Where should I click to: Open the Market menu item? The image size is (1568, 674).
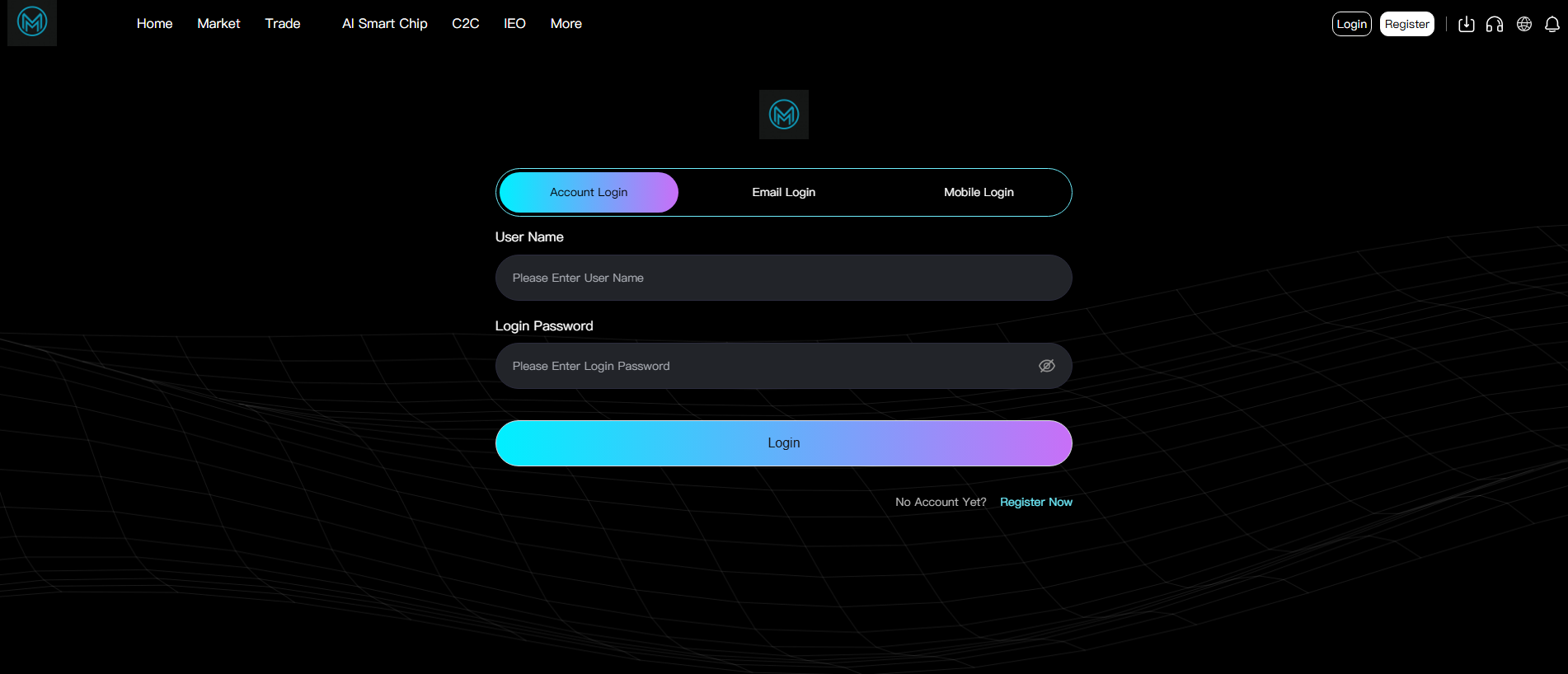[218, 24]
